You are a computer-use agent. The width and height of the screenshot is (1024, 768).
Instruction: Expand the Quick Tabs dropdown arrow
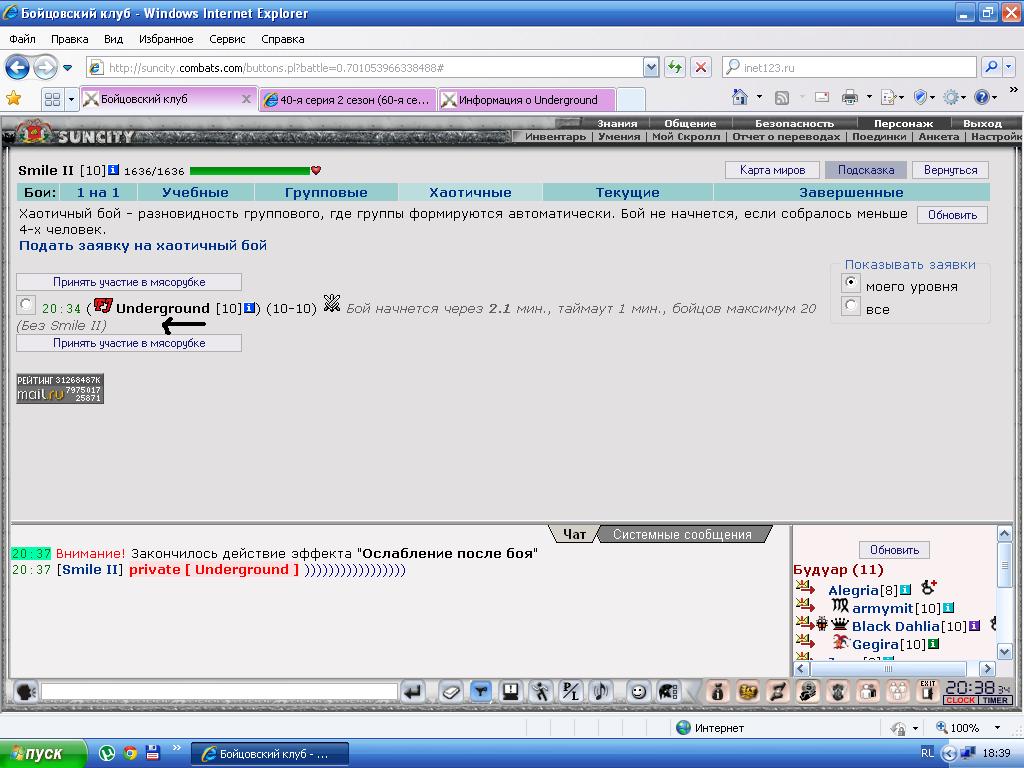(71, 99)
